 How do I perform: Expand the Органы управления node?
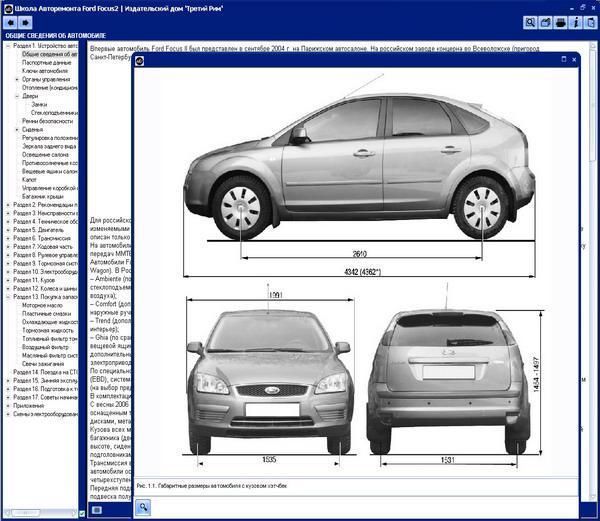coord(17,79)
